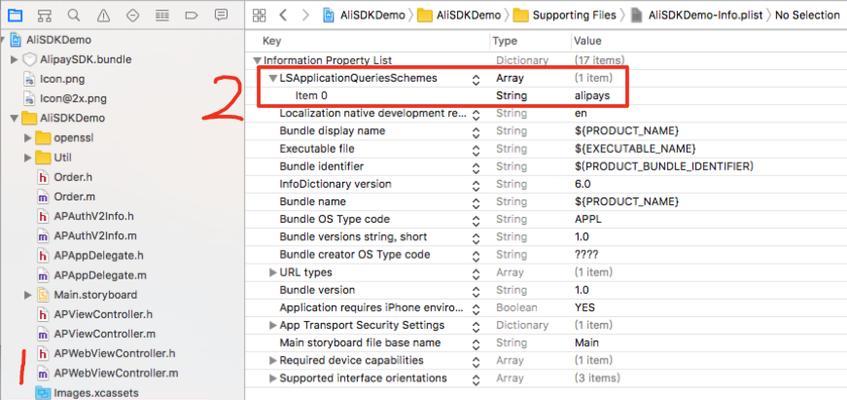The width and height of the screenshot is (847, 400).
Task: Click the Key column header
Action: coord(272,41)
